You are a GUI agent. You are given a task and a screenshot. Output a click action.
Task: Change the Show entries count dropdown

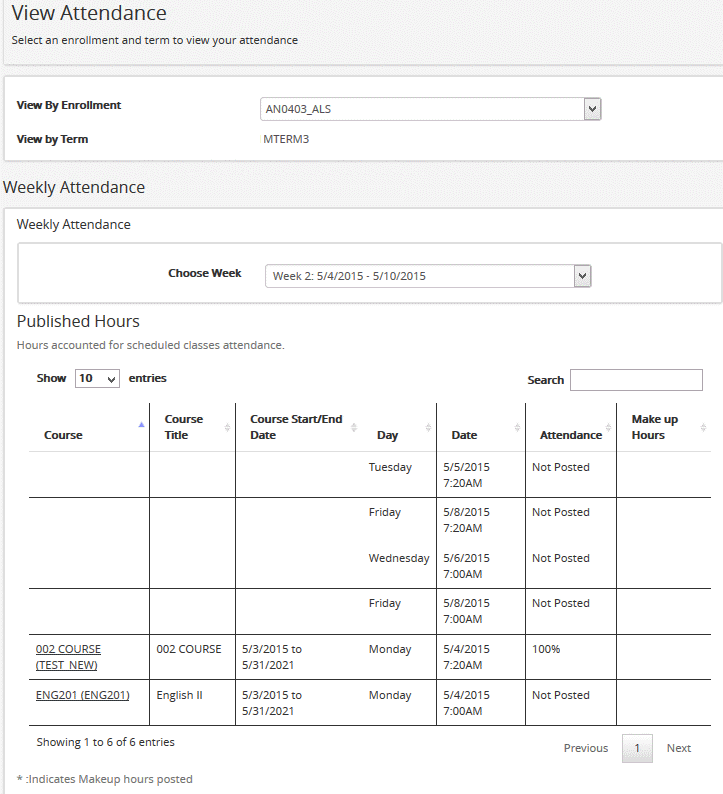click(97, 379)
